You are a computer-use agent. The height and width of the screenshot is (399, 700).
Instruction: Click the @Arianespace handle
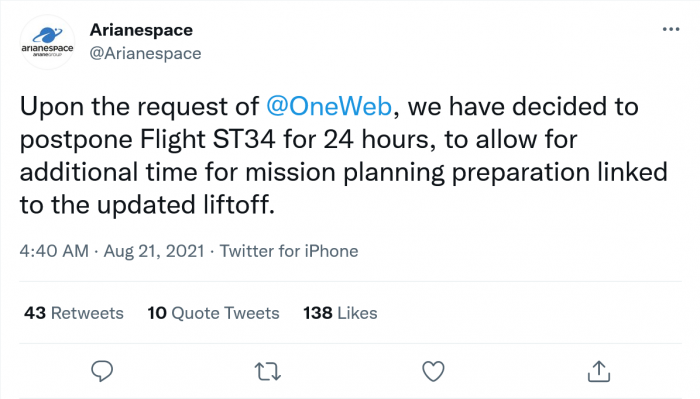(145, 54)
